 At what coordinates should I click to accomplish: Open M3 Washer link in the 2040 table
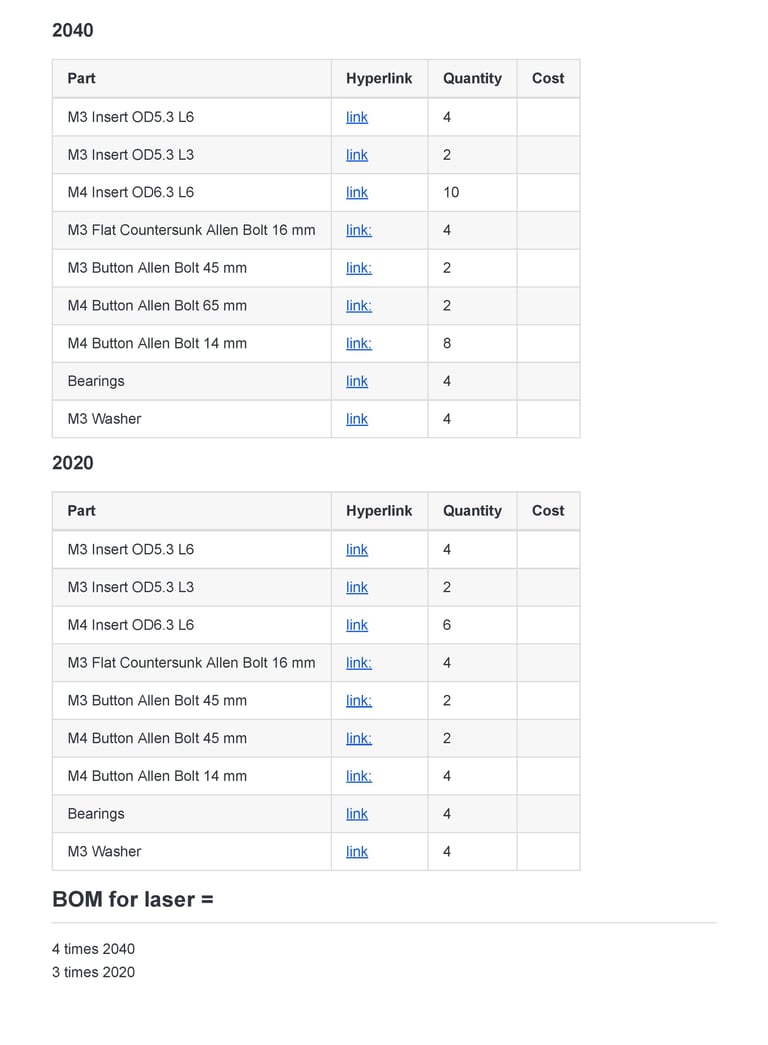point(357,419)
